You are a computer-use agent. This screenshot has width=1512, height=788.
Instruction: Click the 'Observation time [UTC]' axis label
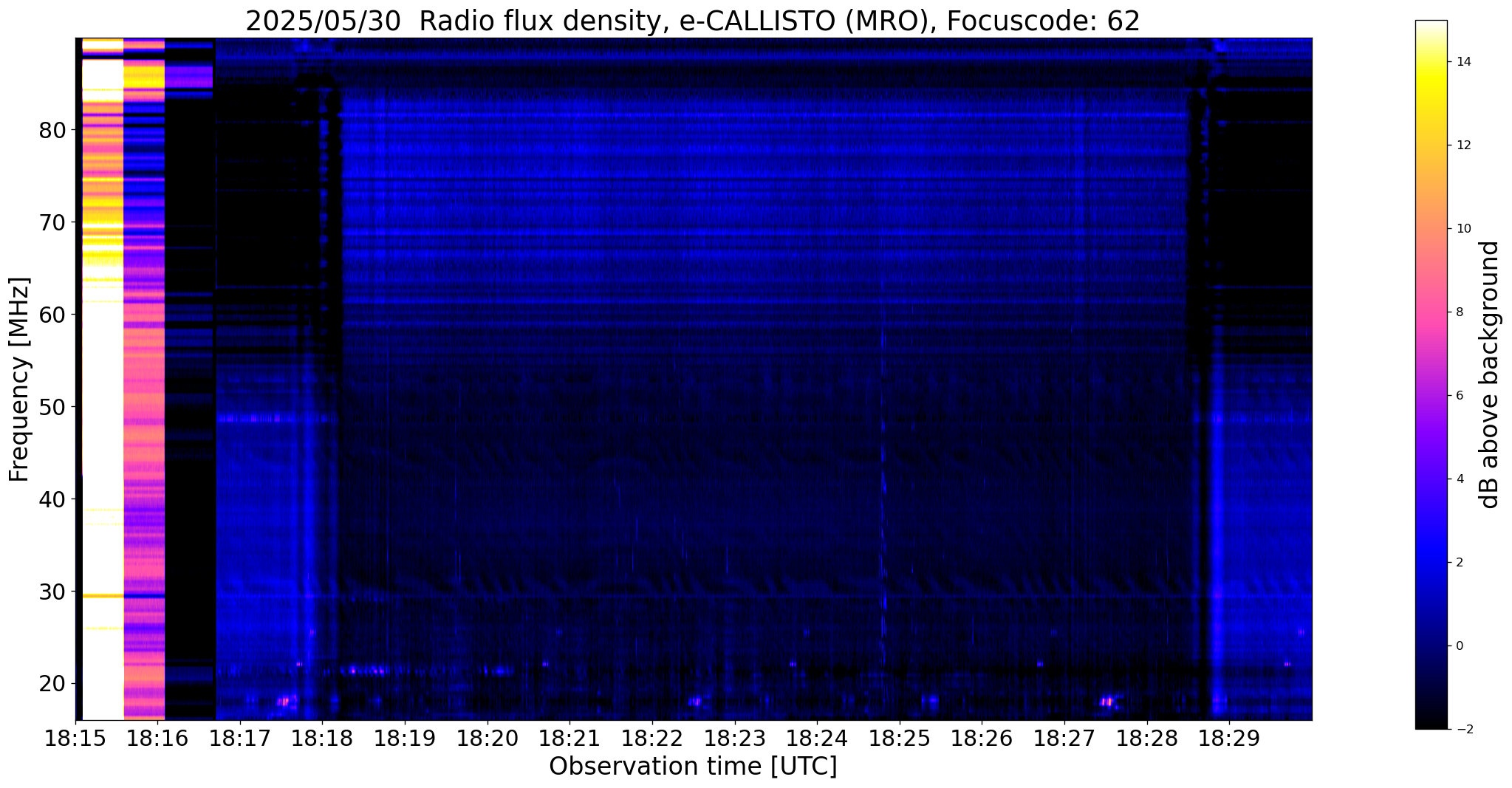[x=693, y=767]
